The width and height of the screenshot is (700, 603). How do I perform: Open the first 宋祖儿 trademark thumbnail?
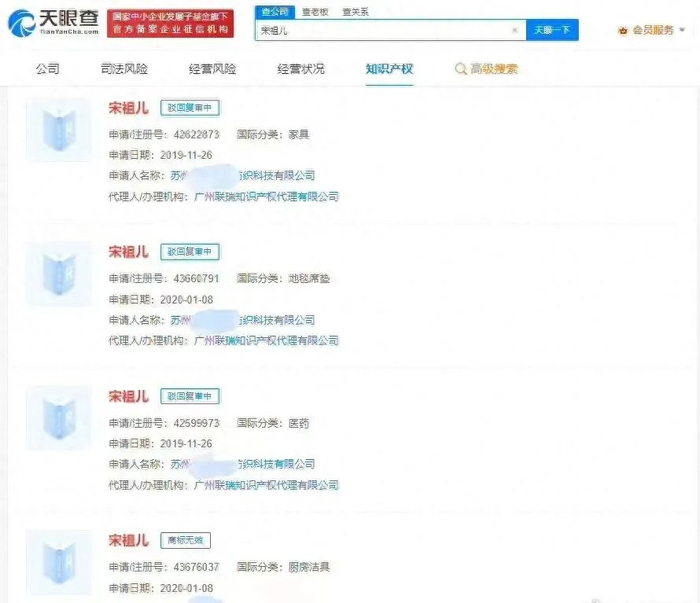coord(59,130)
